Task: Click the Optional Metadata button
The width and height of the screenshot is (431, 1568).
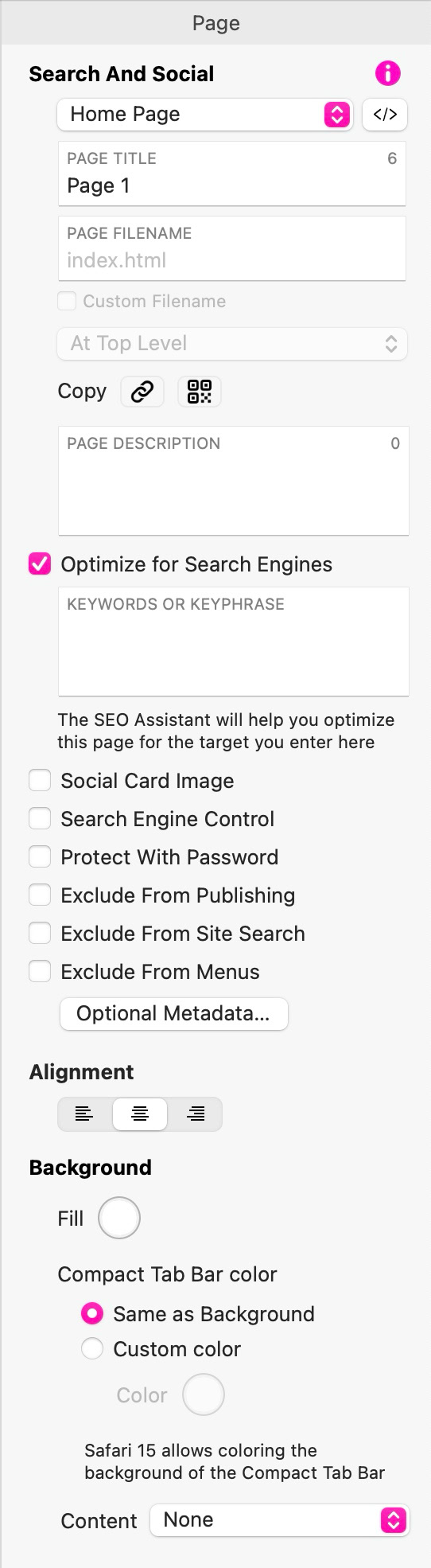Action: (173, 1014)
